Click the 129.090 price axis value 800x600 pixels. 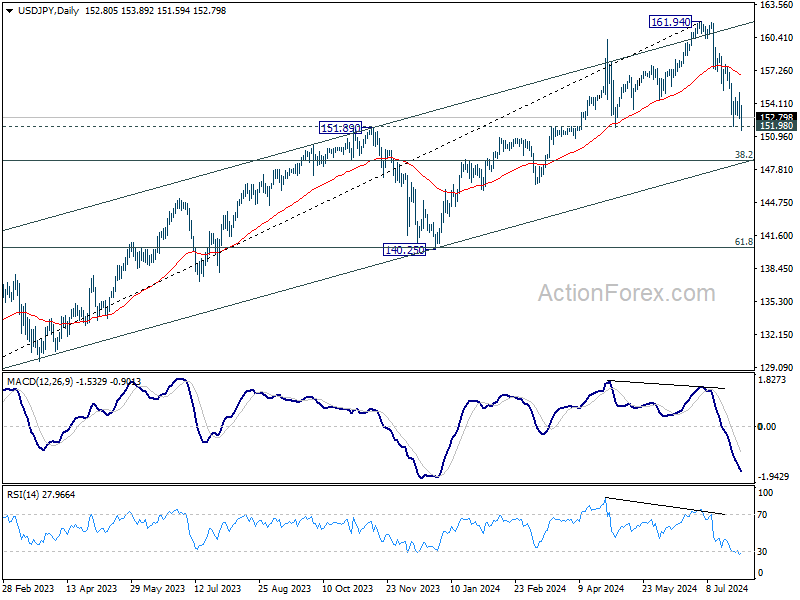pyautogui.click(x=777, y=367)
